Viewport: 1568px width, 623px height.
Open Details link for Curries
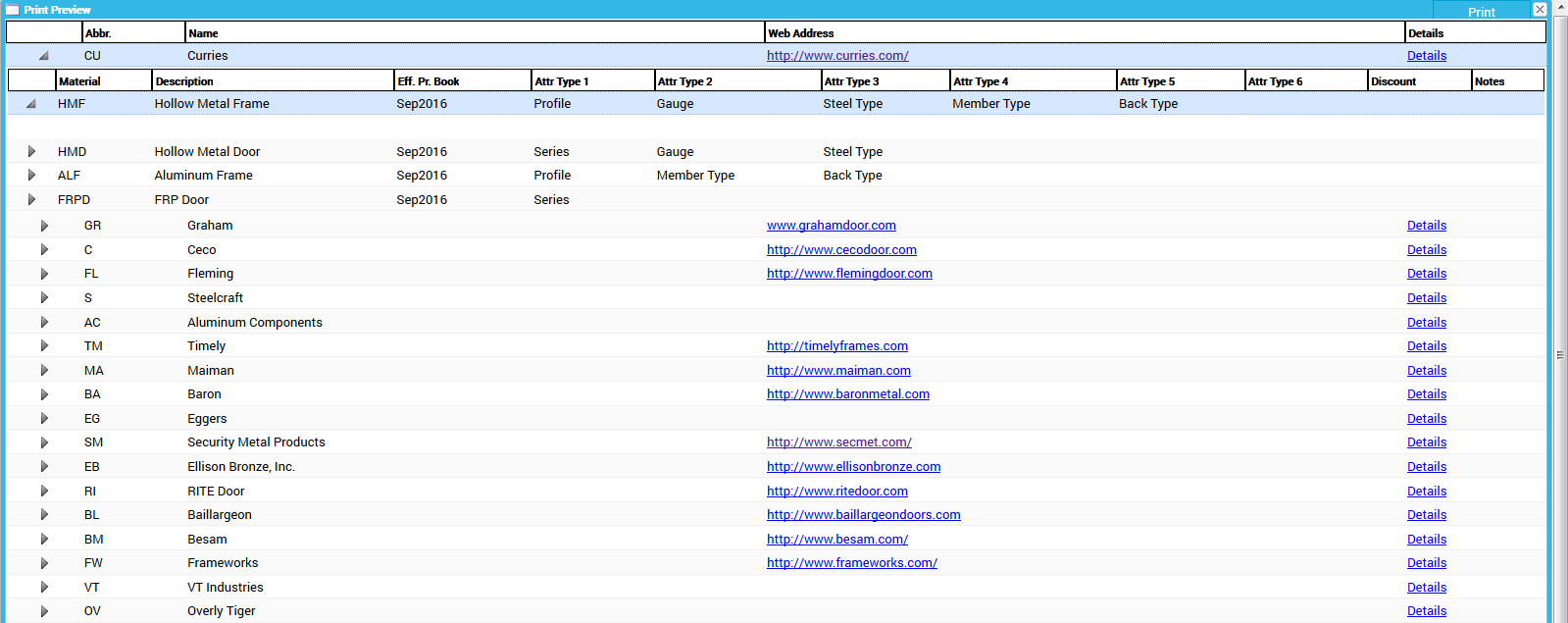[x=1426, y=56]
